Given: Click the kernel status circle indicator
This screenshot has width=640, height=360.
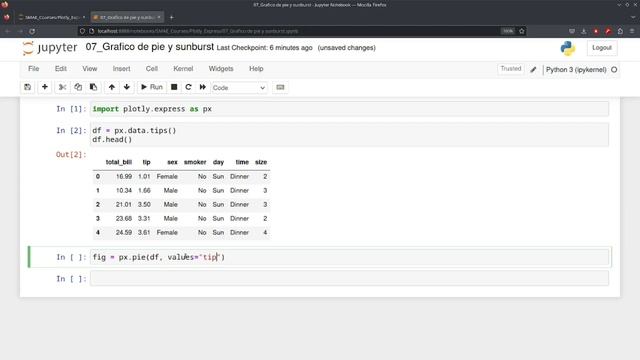Looking at the screenshot, I should pos(614,70).
